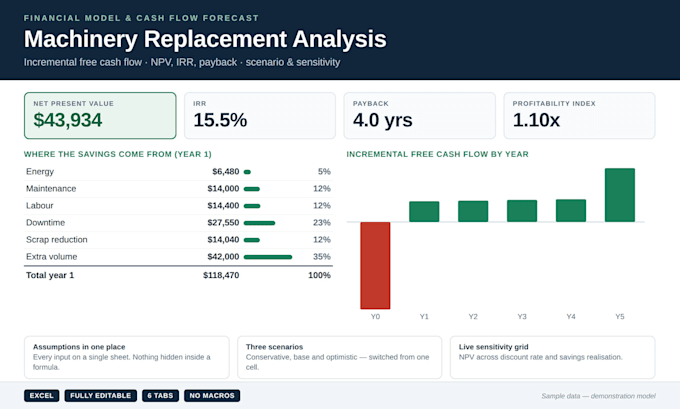Click the Net Present Value card
This screenshot has width=680, height=409.
(100, 115)
